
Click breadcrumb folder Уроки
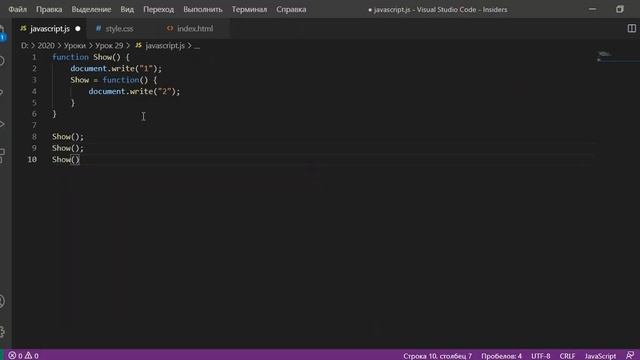(x=74, y=46)
